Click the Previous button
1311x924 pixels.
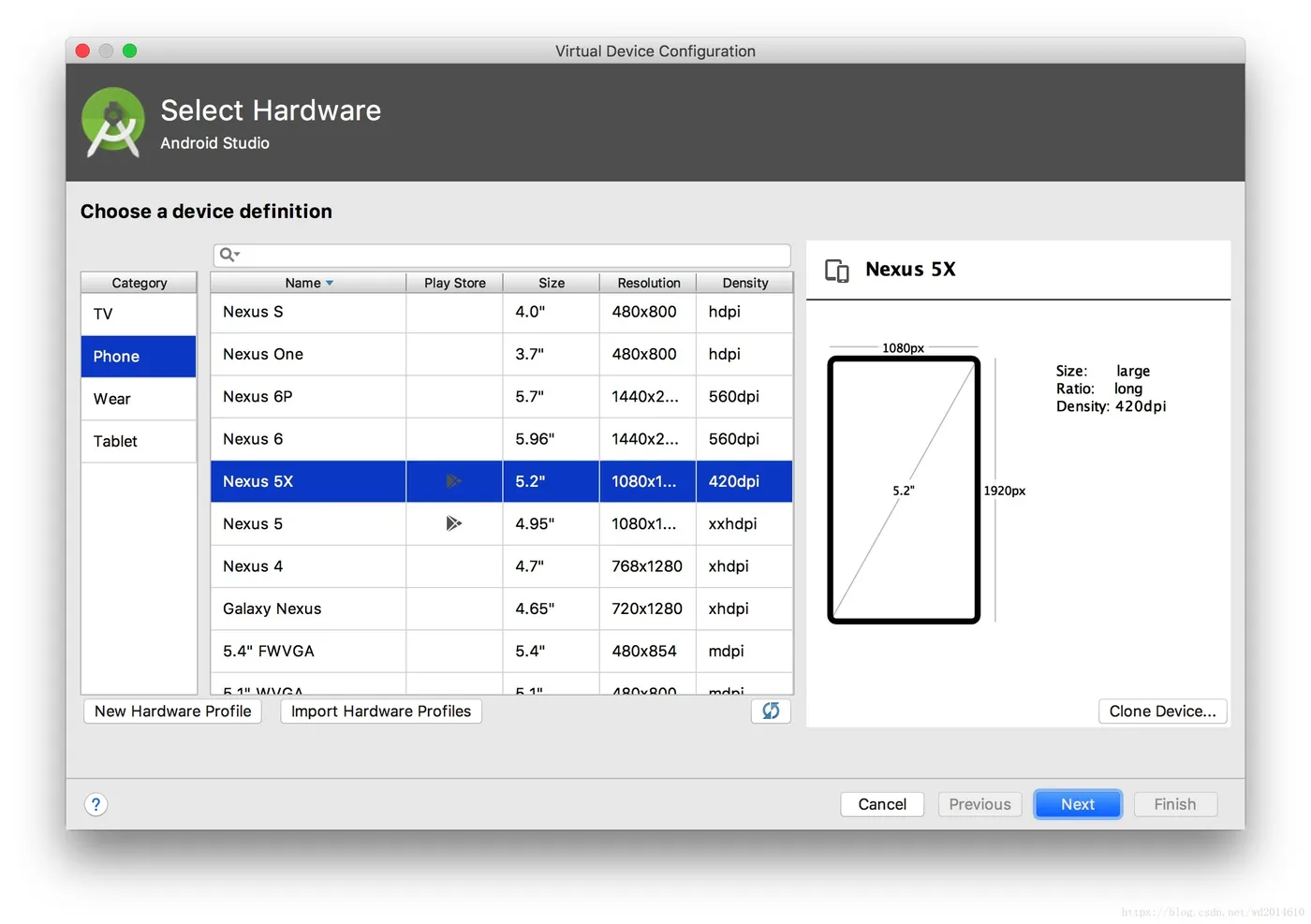[980, 804]
